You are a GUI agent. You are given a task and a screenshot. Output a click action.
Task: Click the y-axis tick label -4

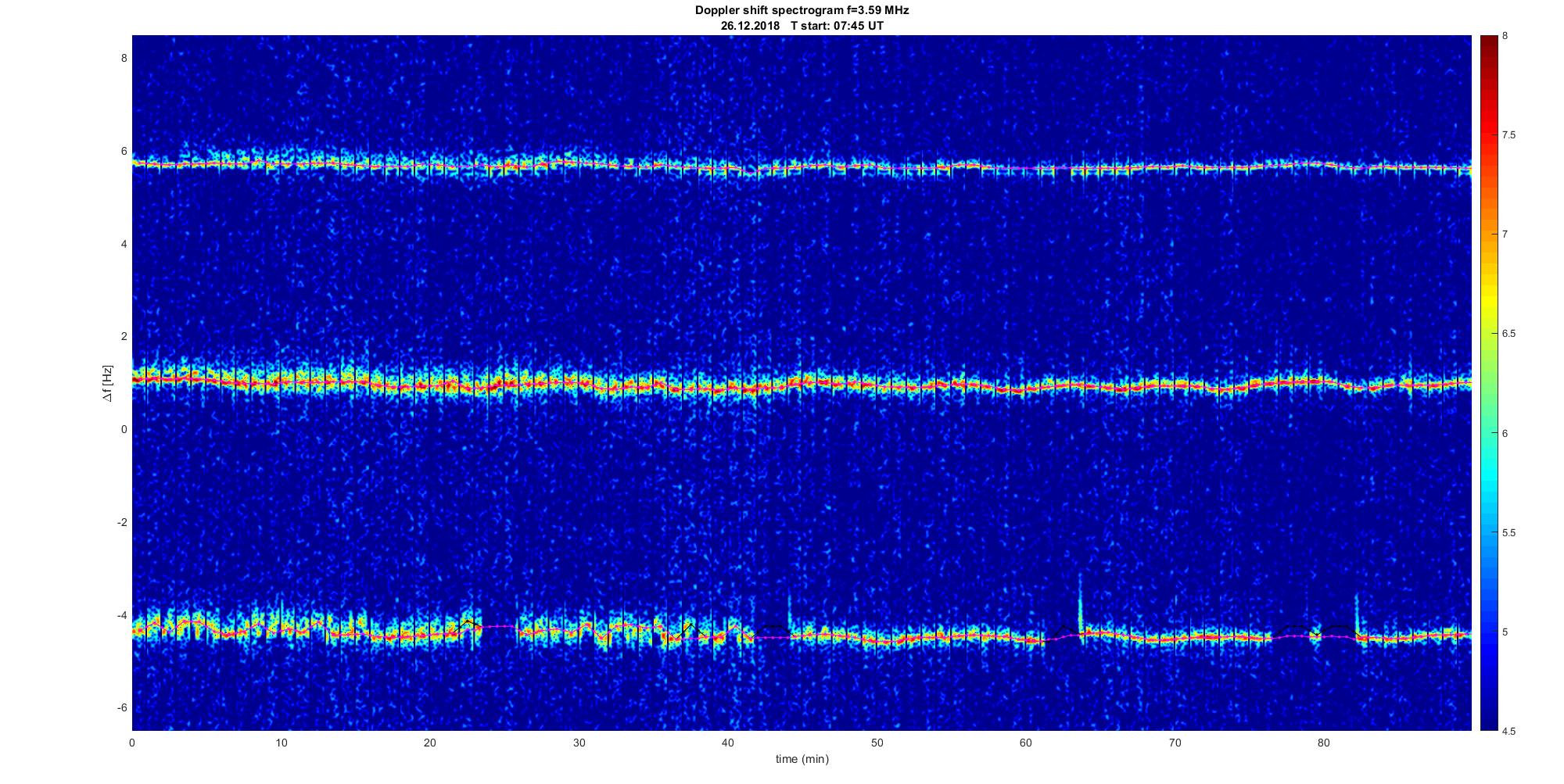pos(122,615)
